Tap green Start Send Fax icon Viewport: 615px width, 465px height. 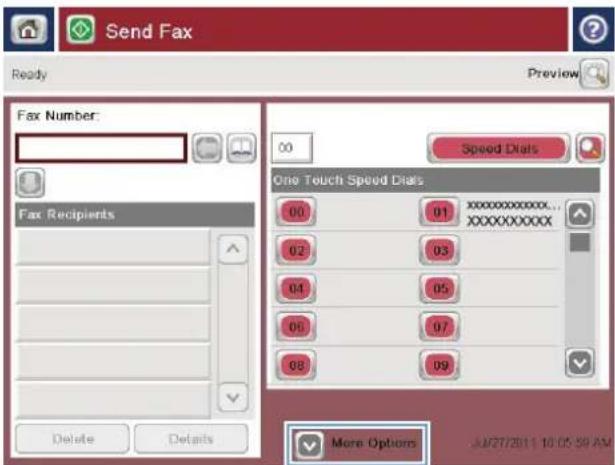(81, 29)
